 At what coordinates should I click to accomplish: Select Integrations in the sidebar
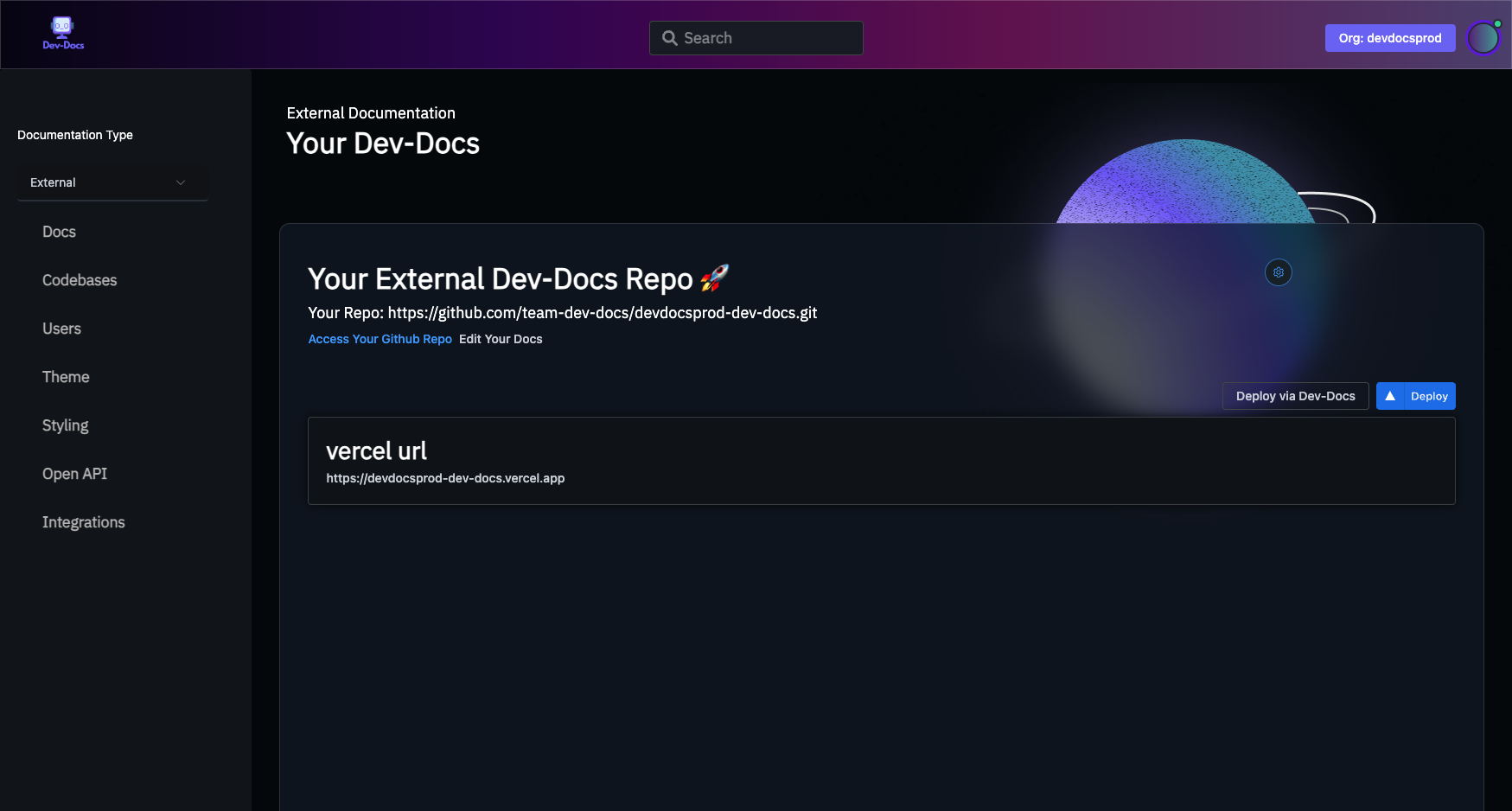coord(83,522)
